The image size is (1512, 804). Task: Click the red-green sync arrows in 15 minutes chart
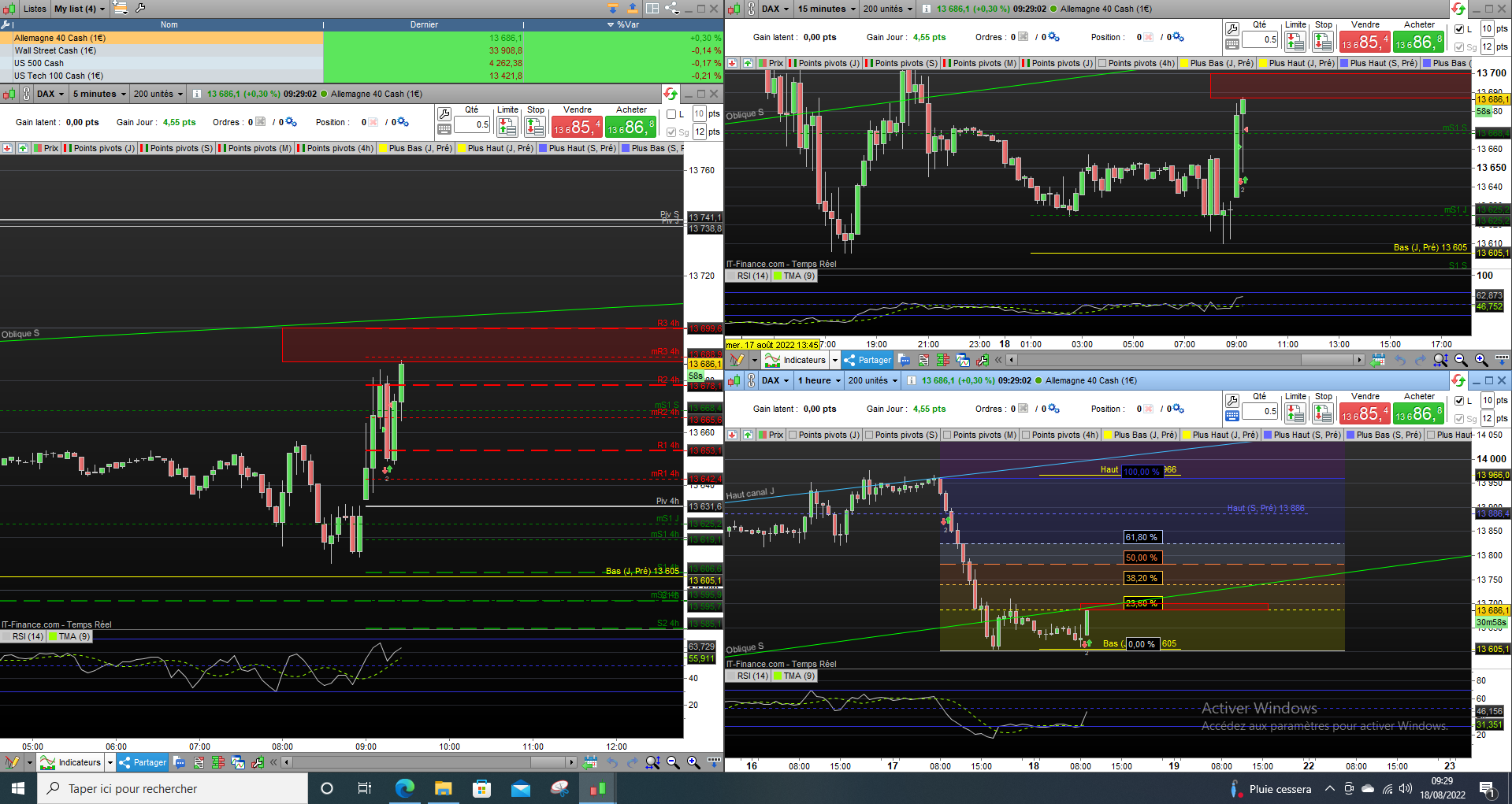(1458, 9)
